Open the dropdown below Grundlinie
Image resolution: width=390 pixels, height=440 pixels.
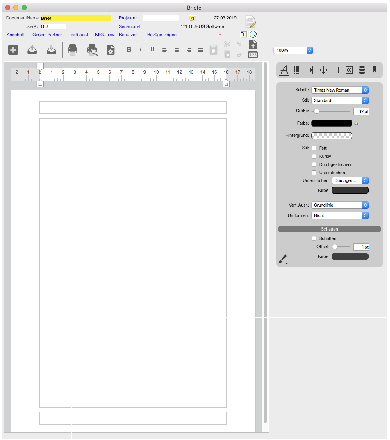pyautogui.click(x=340, y=216)
